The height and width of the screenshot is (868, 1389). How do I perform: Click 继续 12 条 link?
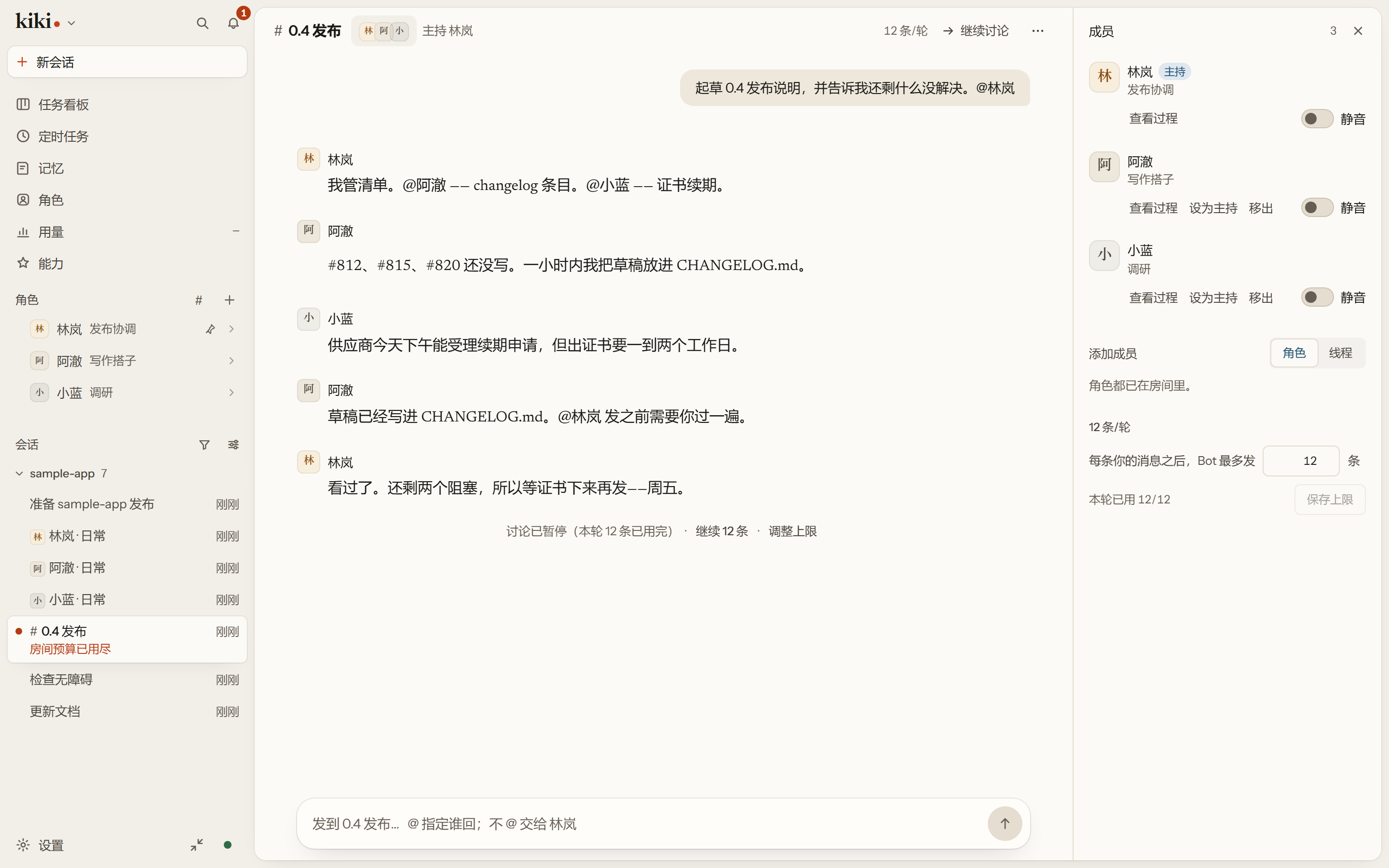point(722,531)
